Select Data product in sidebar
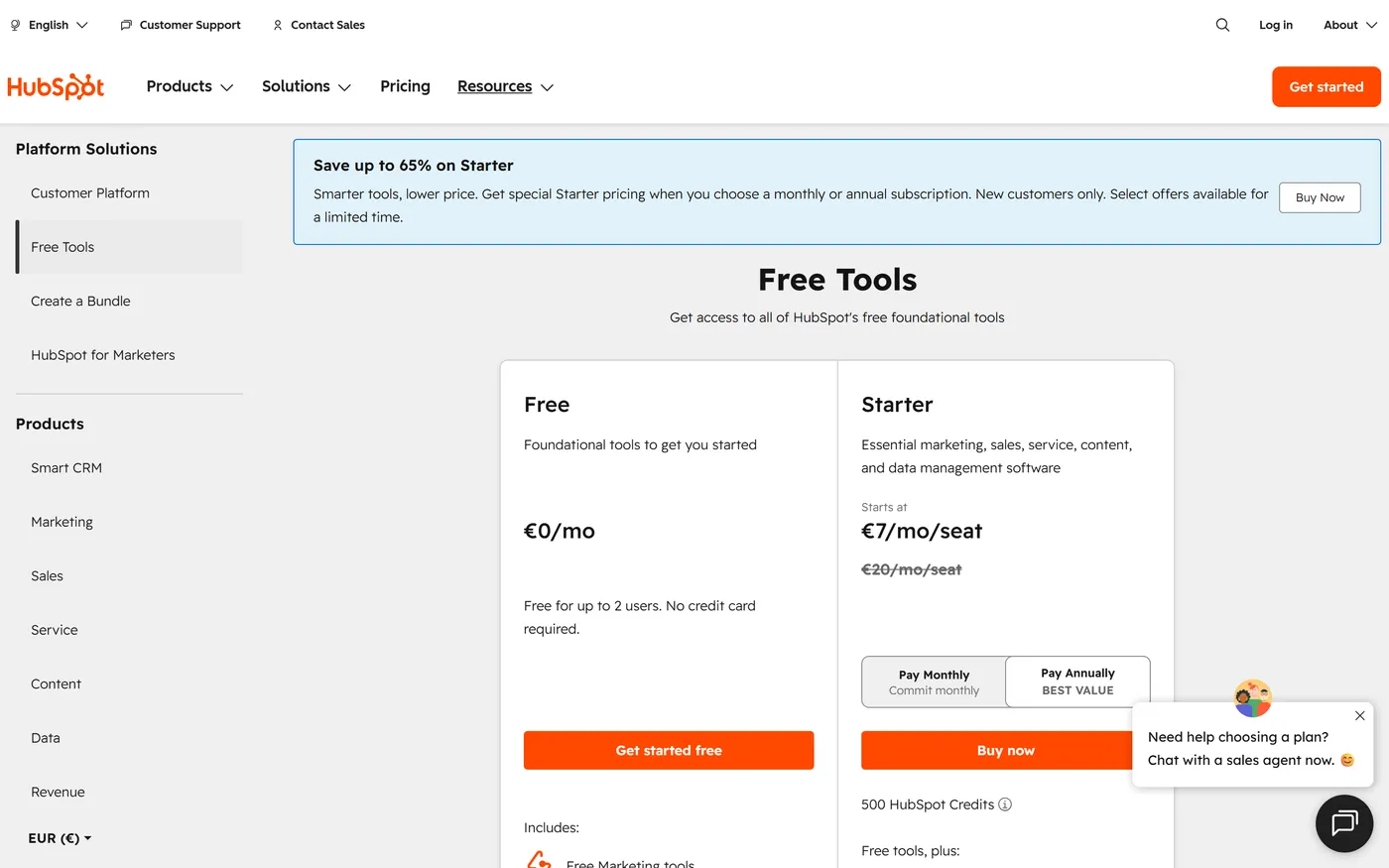The width and height of the screenshot is (1389, 868). coord(129,738)
